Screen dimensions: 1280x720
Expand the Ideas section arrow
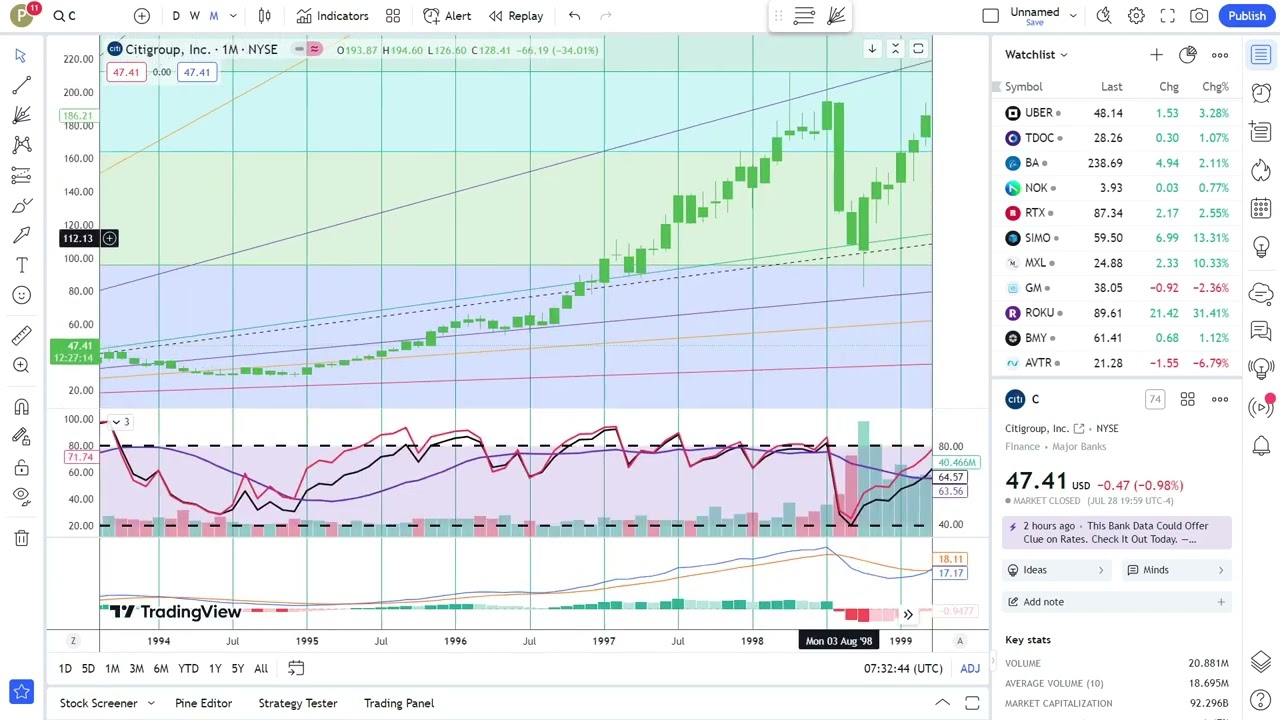pyautogui.click(x=1101, y=570)
